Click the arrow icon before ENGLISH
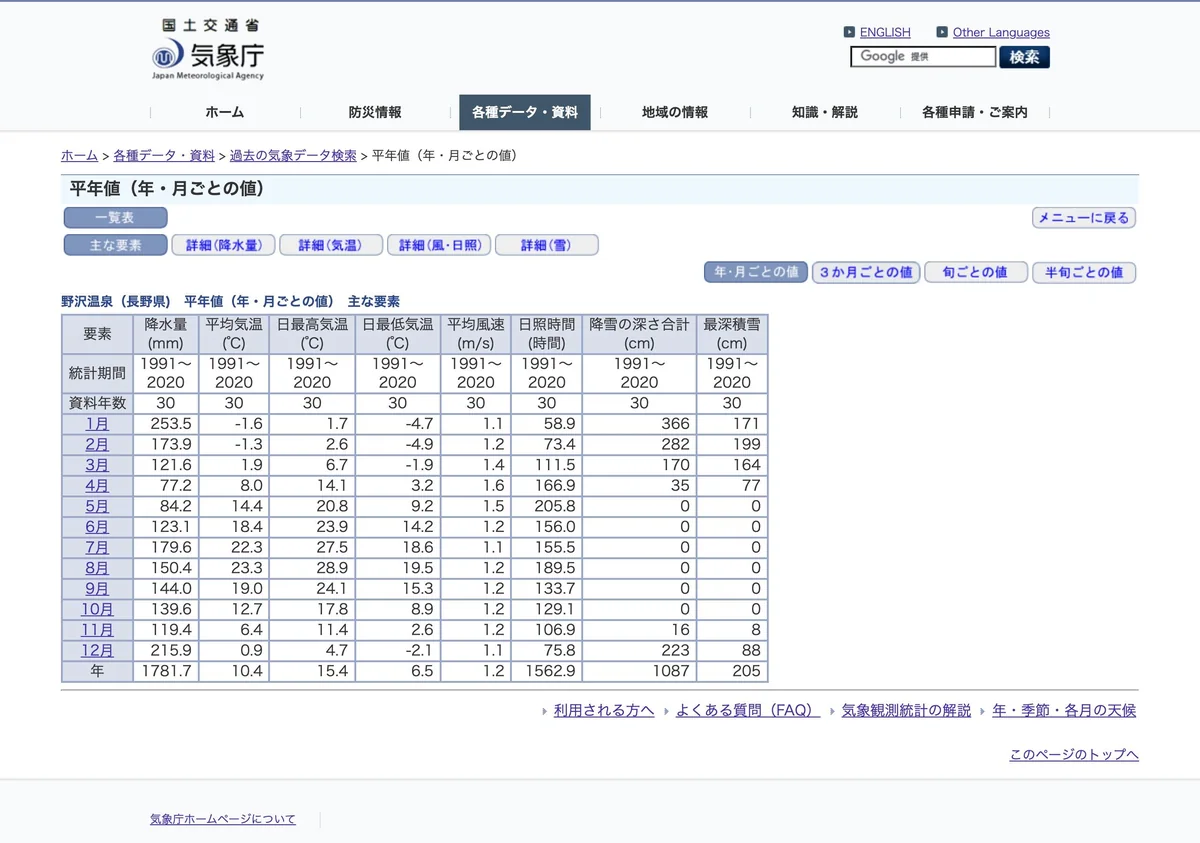 coord(849,32)
